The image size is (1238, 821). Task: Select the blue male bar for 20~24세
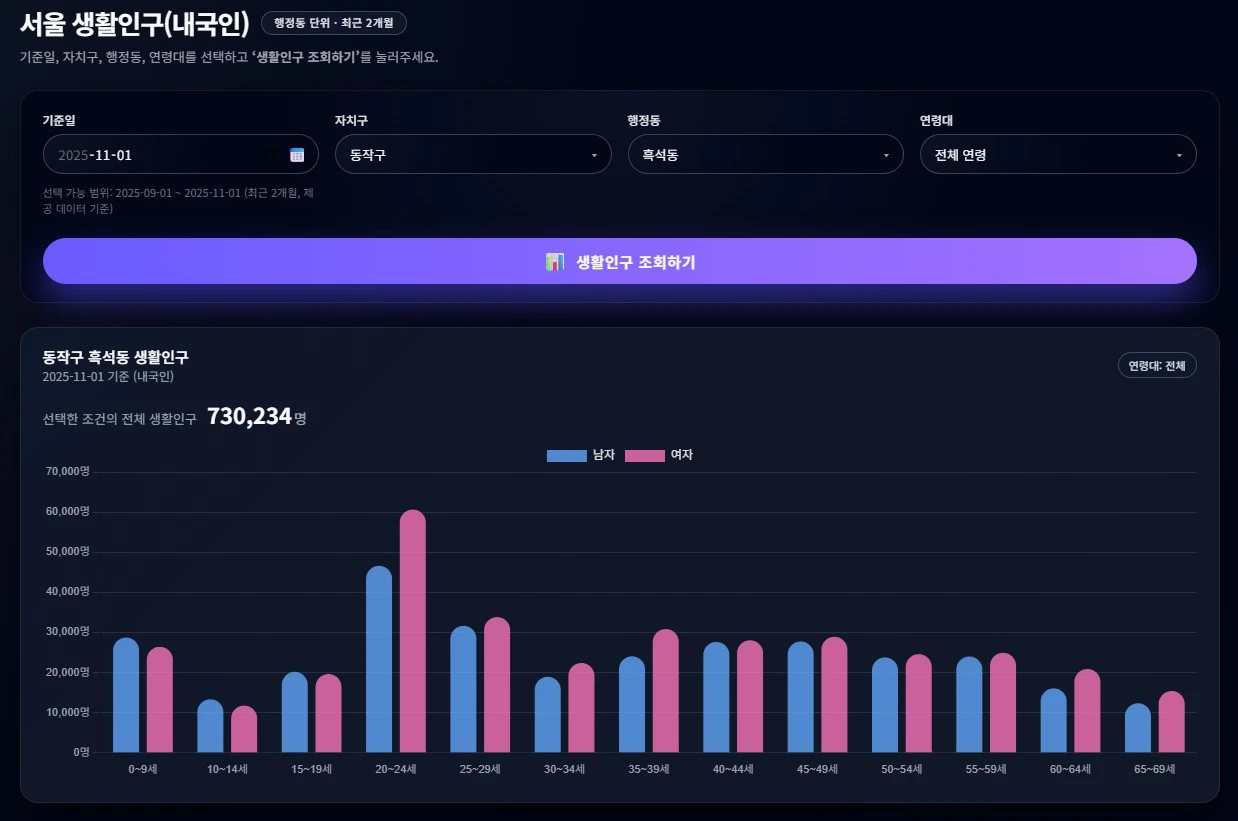click(379, 660)
